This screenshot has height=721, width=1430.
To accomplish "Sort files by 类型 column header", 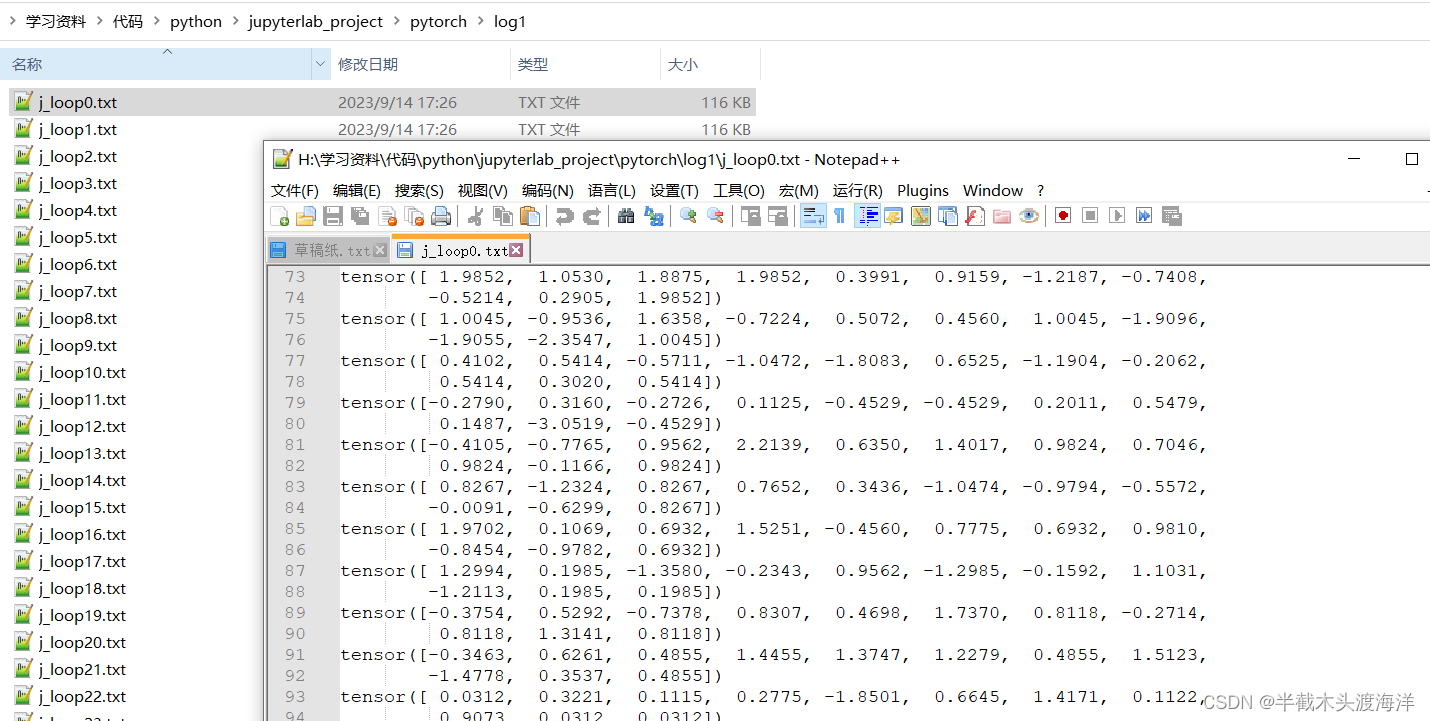I will (x=585, y=64).
